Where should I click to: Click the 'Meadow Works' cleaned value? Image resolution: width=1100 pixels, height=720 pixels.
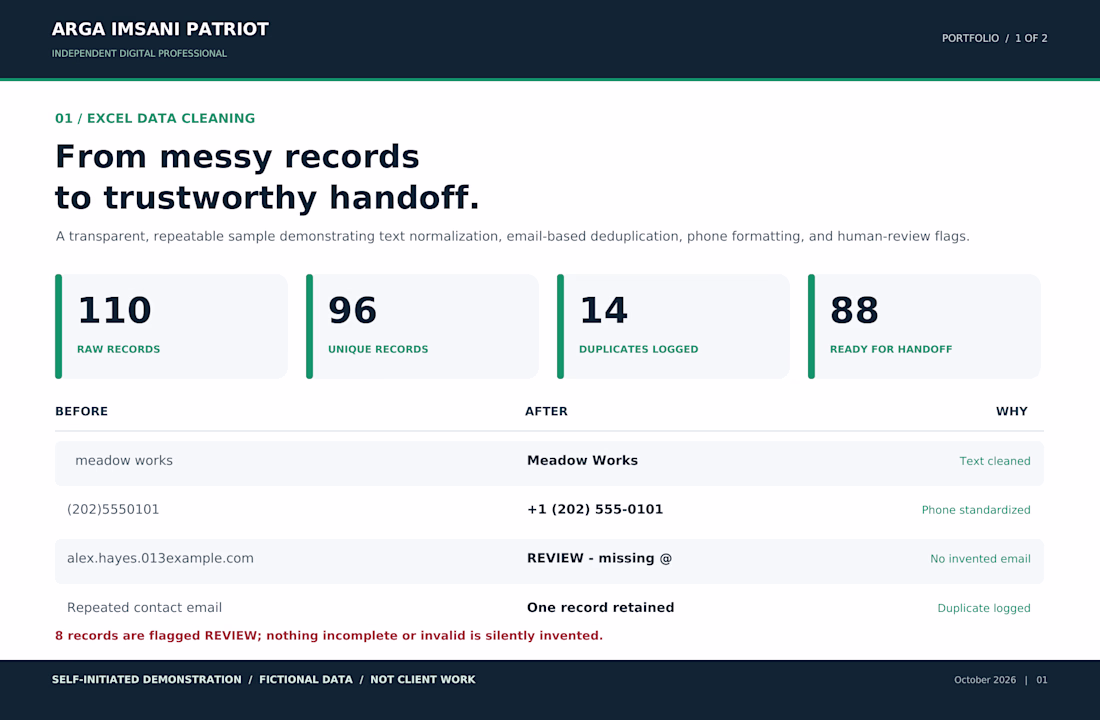tap(582, 460)
